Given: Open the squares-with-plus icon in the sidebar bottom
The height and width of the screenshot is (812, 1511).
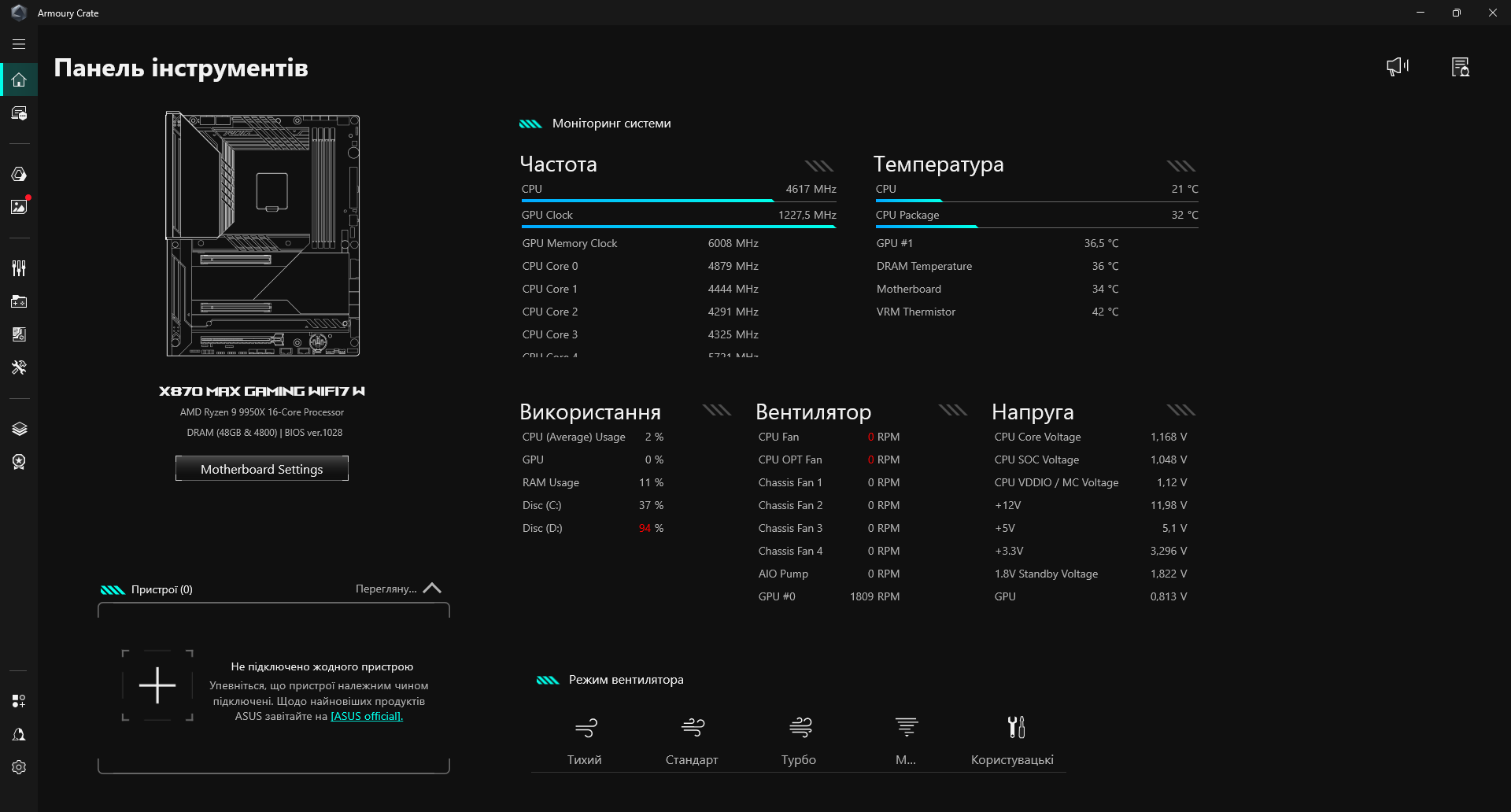Looking at the screenshot, I should [x=19, y=701].
